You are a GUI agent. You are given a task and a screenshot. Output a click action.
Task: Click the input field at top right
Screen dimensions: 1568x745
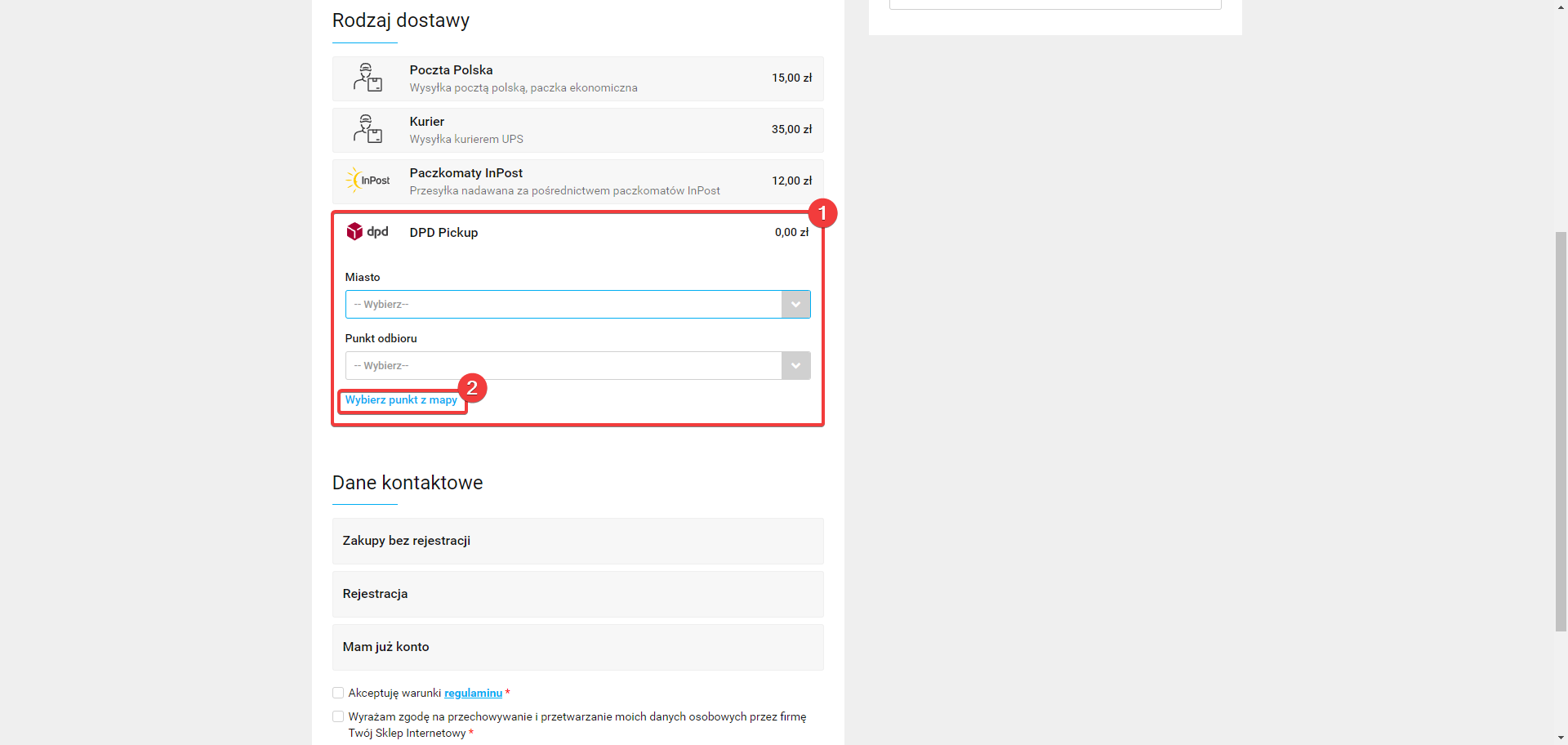click(x=1055, y=3)
